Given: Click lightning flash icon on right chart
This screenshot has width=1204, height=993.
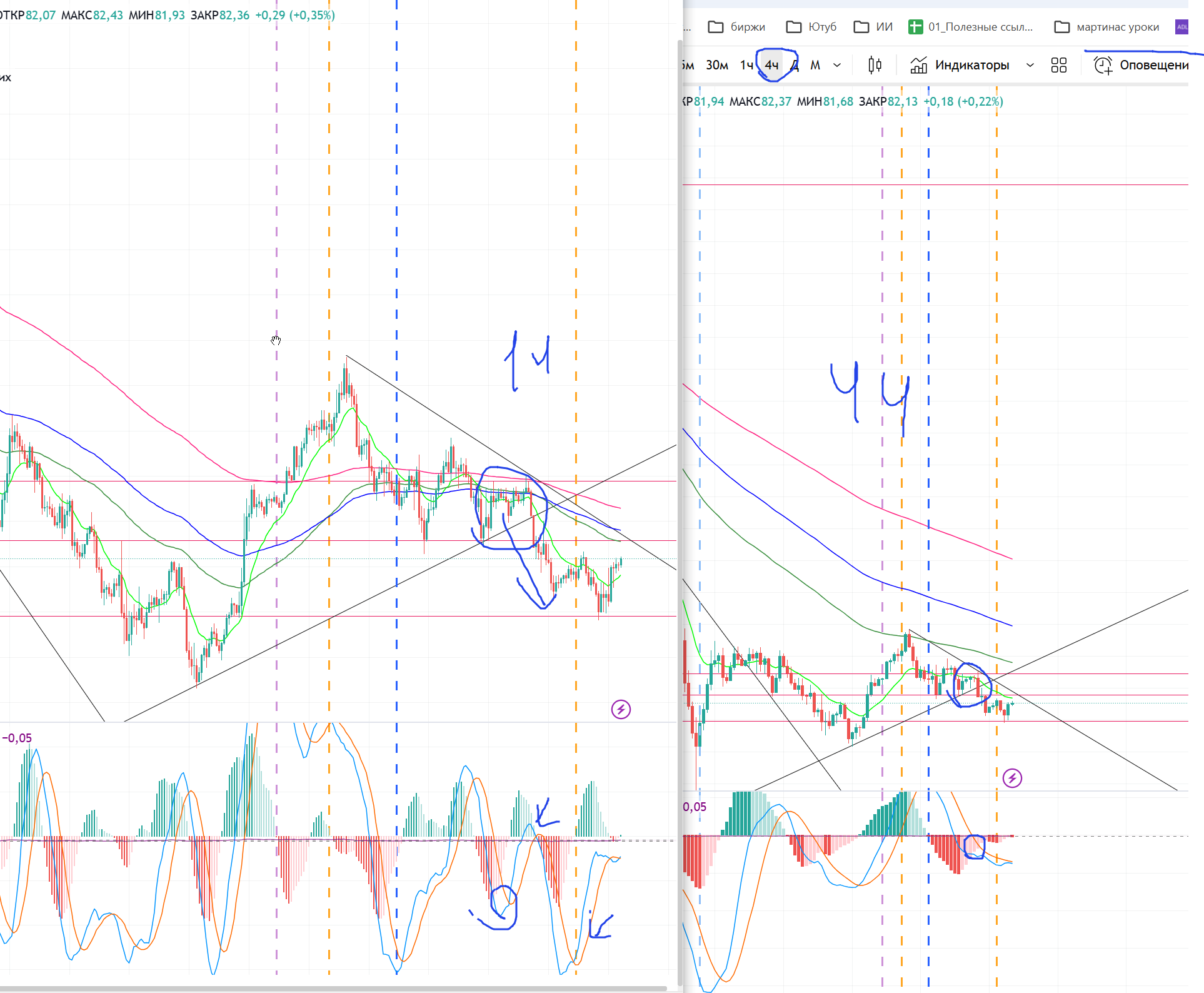Looking at the screenshot, I should click(x=1012, y=778).
